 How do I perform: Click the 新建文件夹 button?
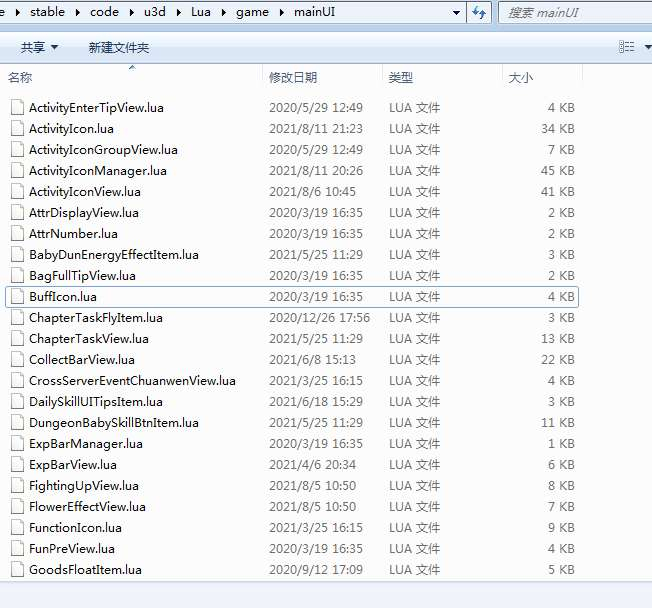click(119, 47)
